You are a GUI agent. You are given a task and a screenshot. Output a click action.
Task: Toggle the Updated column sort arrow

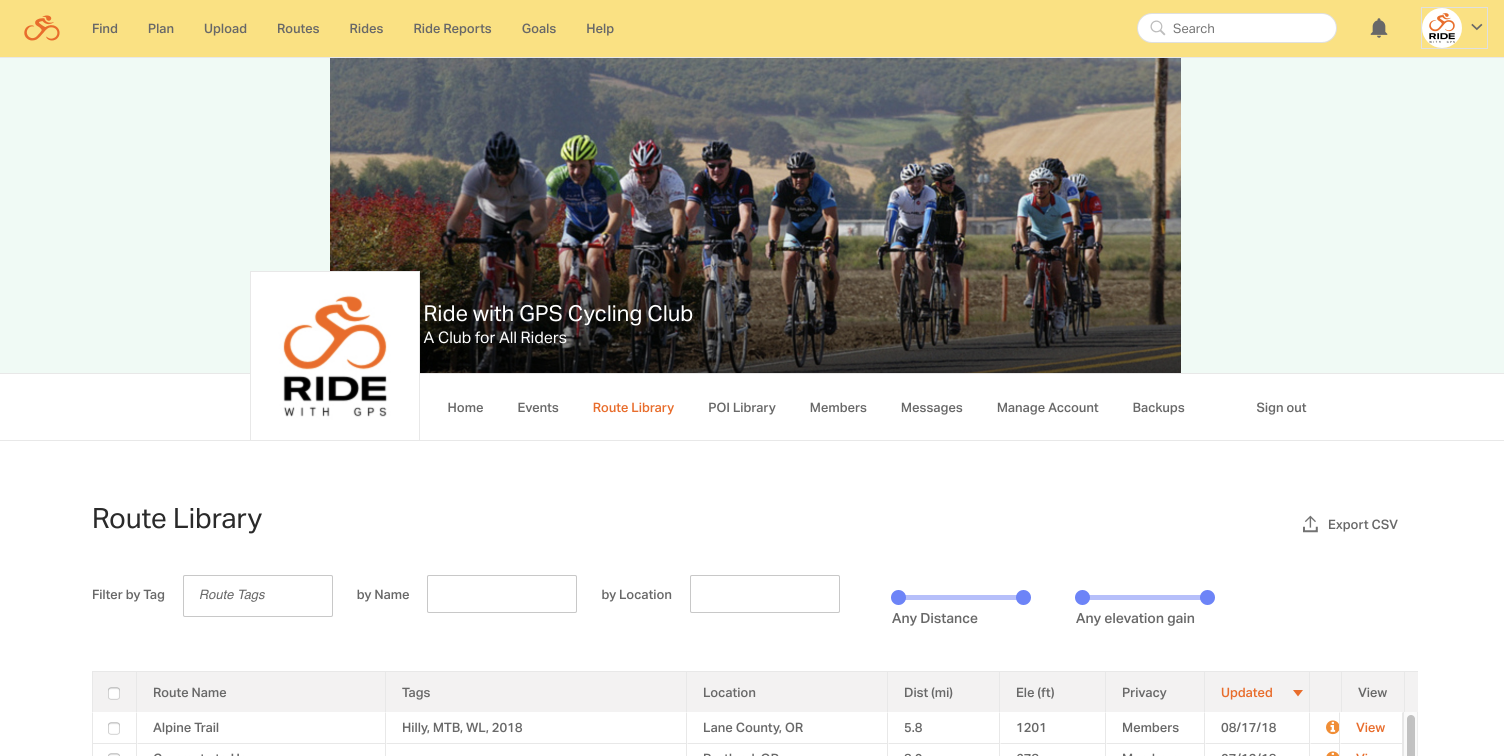point(1298,693)
